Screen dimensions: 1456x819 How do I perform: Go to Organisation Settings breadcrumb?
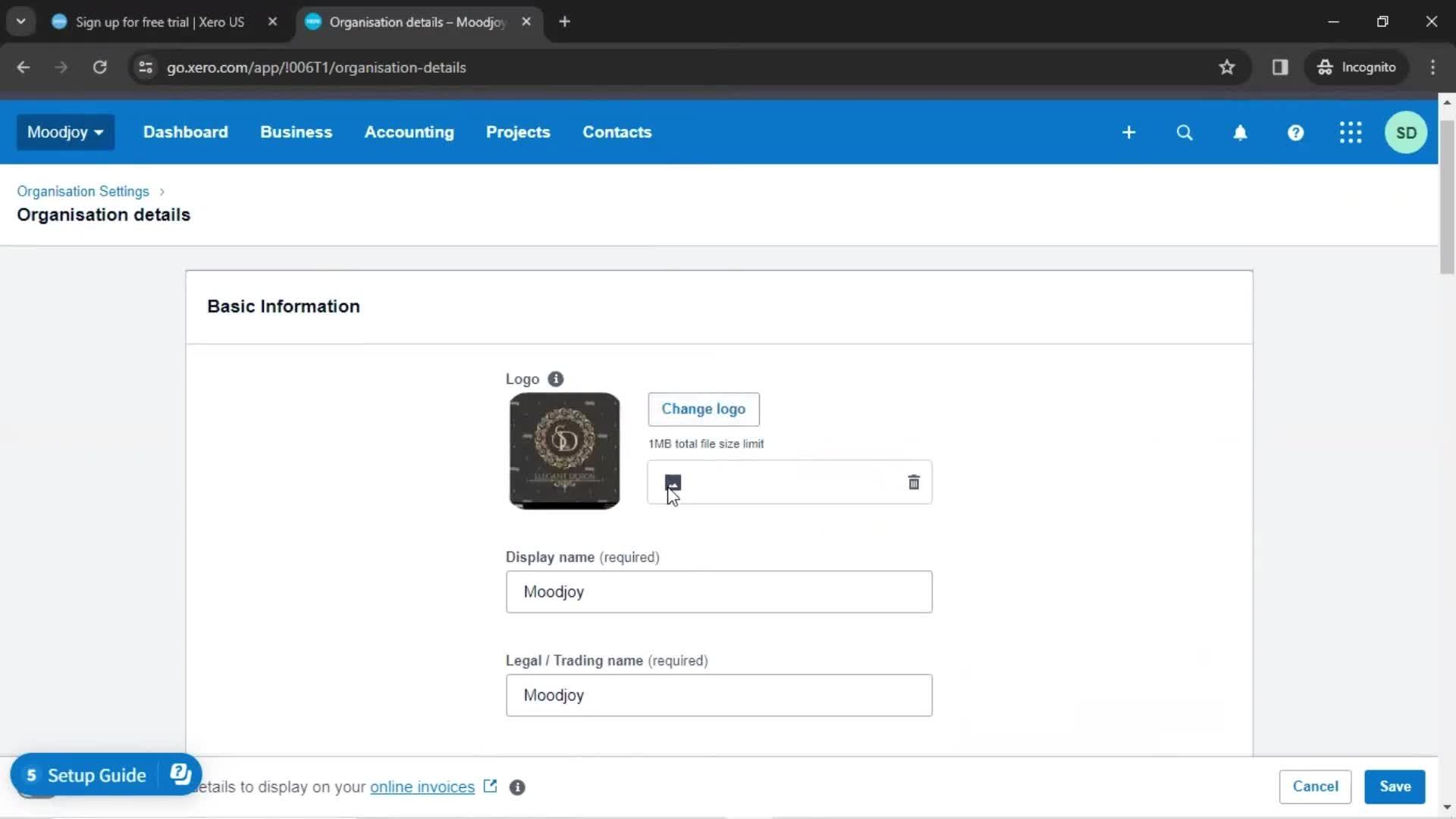pos(83,191)
